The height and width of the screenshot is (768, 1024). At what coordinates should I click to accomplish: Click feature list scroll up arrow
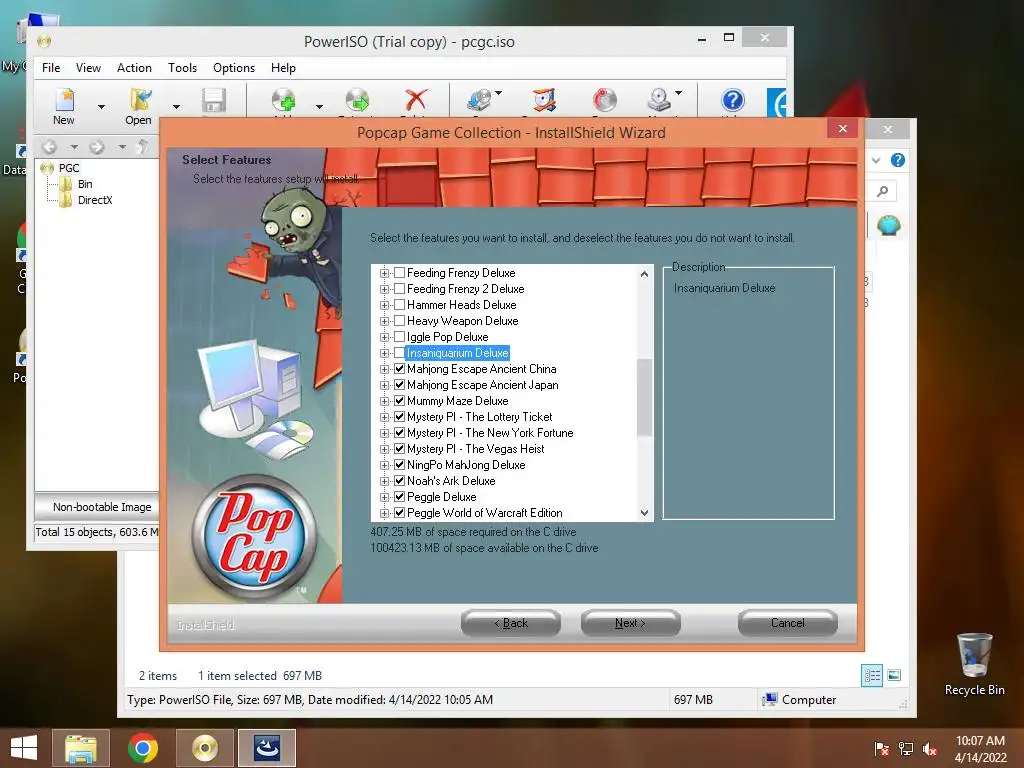tap(644, 274)
